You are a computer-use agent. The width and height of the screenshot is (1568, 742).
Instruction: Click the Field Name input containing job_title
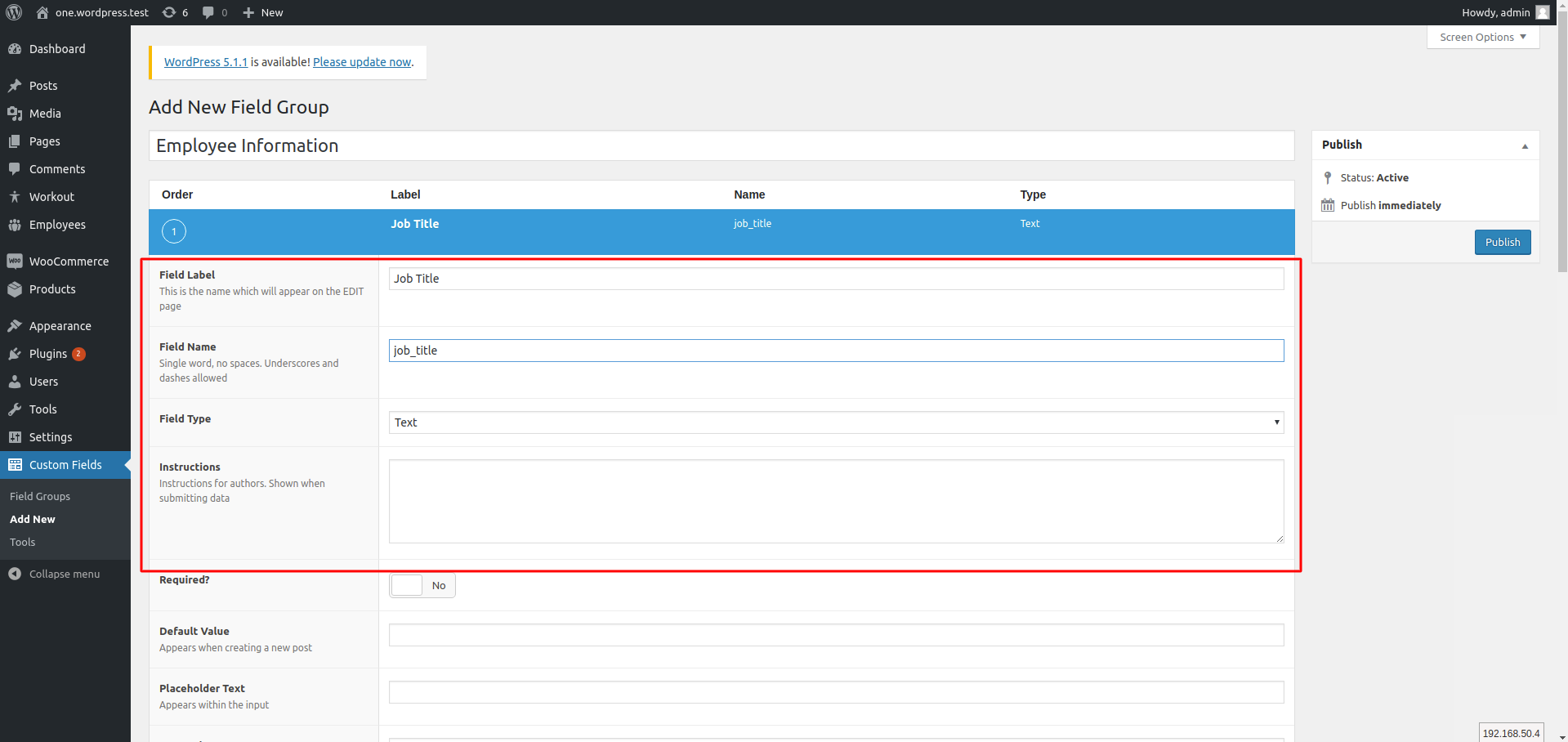click(x=836, y=351)
